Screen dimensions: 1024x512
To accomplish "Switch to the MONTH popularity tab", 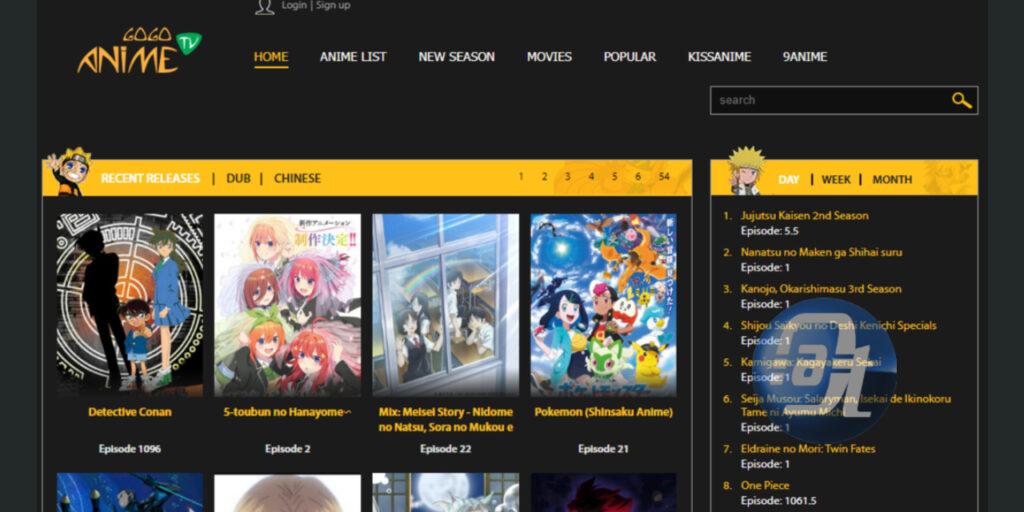I will click(892, 180).
